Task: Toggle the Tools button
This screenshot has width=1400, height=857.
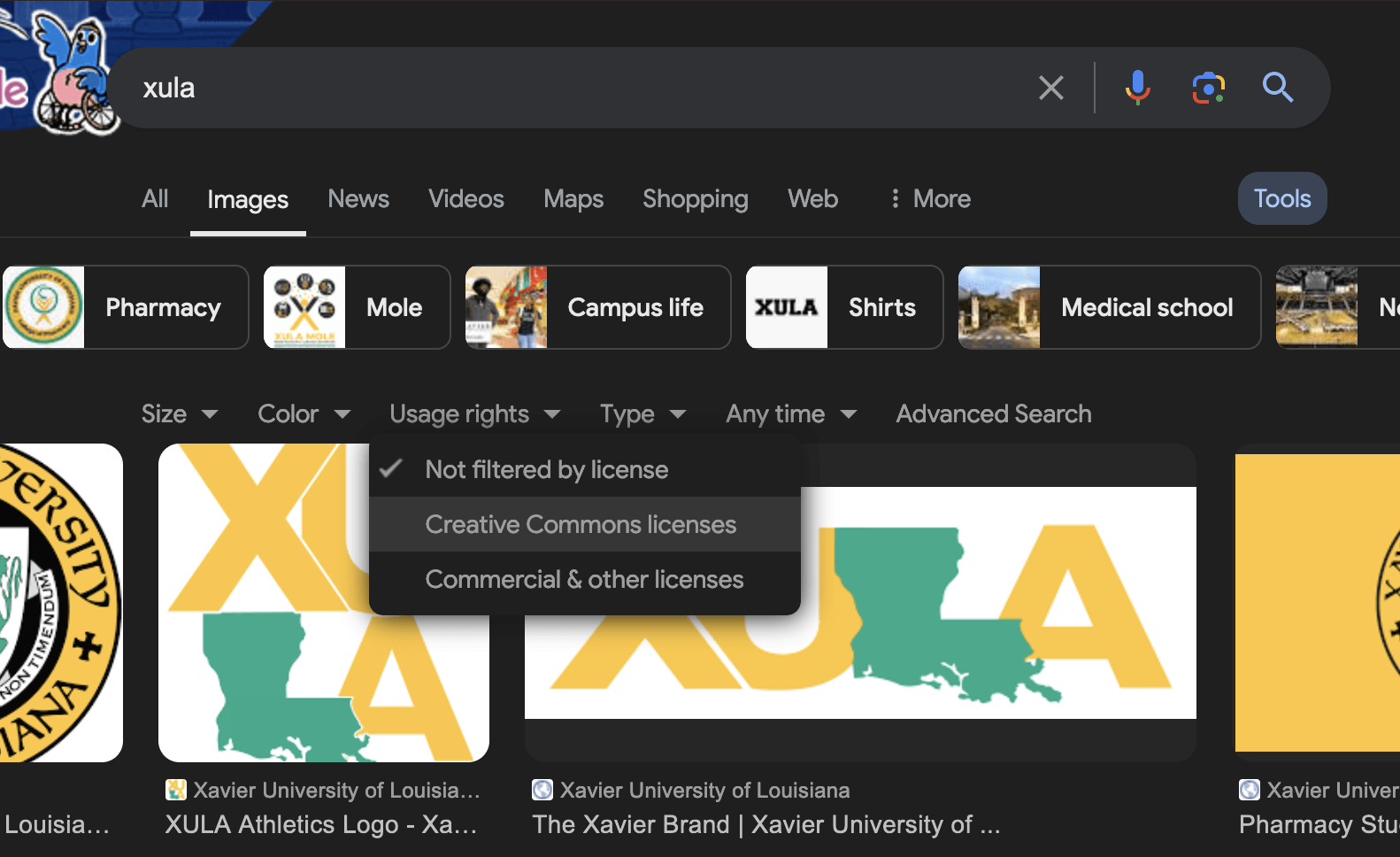Action: pos(1282,198)
